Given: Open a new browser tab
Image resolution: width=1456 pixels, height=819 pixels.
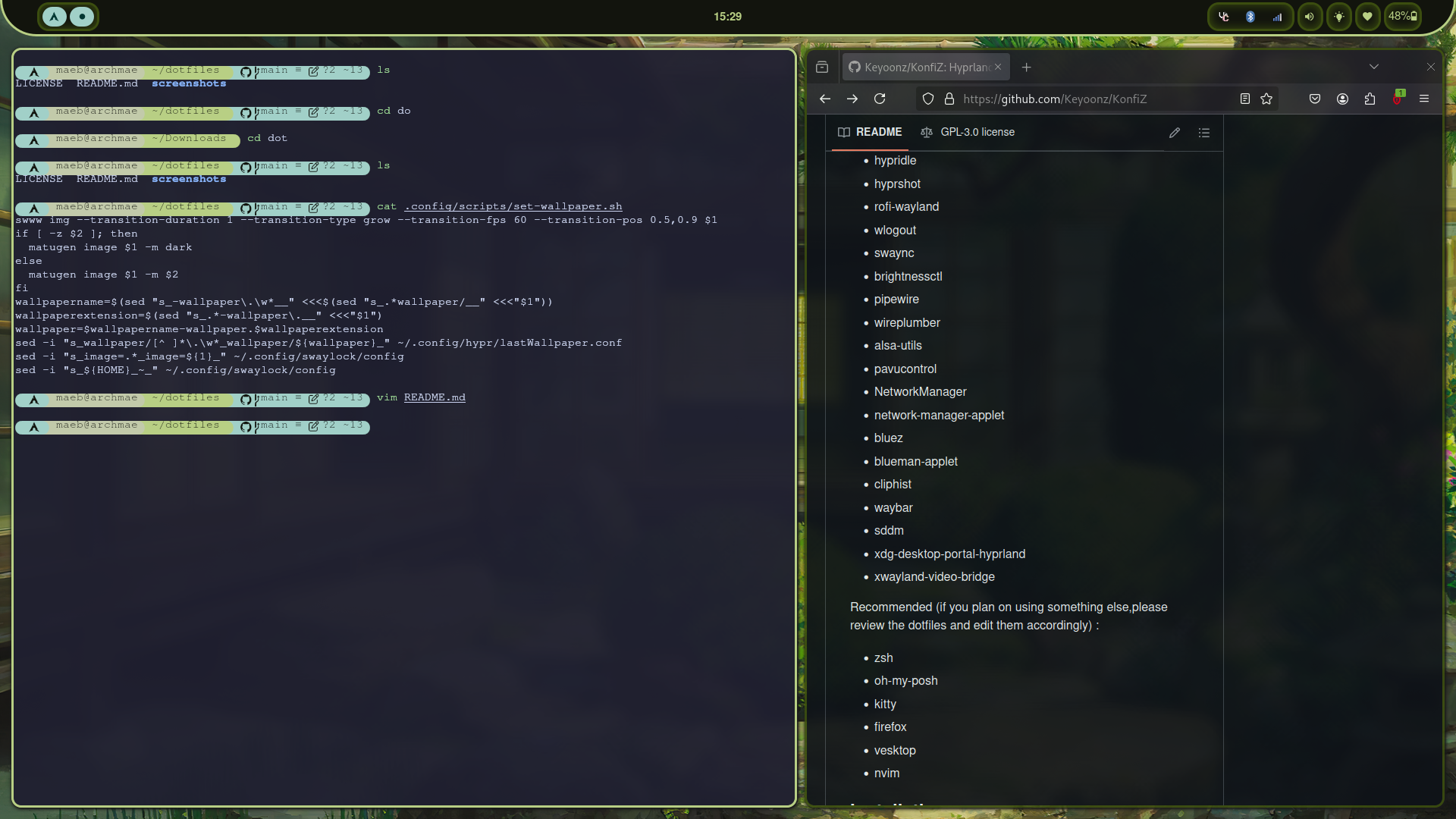Looking at the screenshot, I should pos(1026,67).
